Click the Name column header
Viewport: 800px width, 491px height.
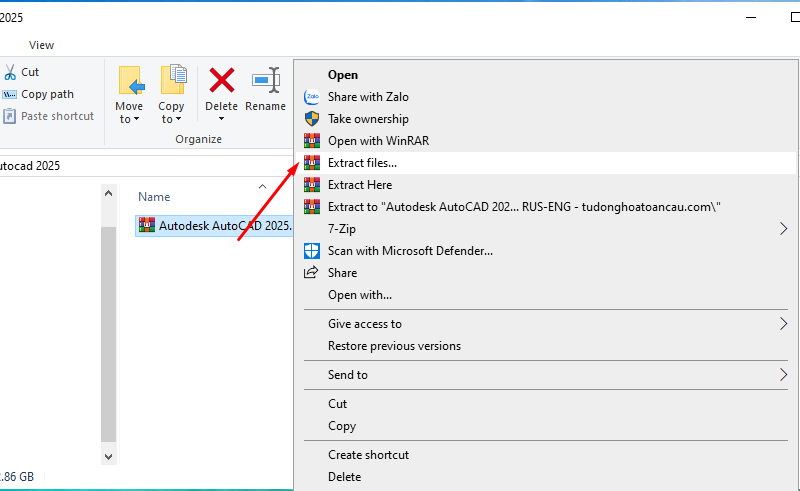coord(154,197)
